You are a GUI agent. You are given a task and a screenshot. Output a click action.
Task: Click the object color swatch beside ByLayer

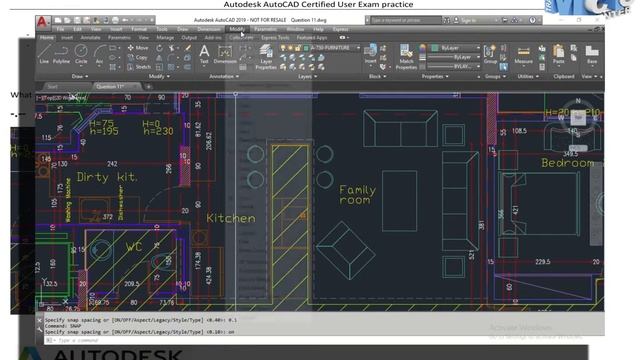point(435,48)
